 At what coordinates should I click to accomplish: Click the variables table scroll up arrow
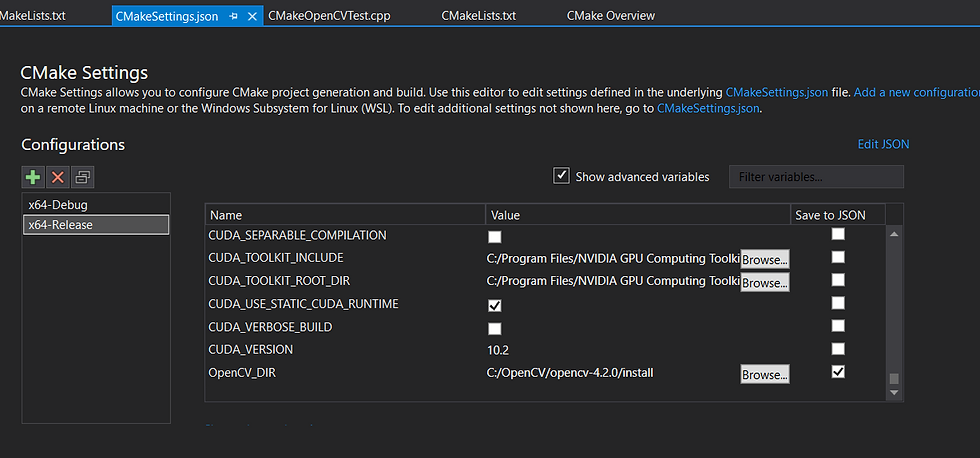click(894, 234)
